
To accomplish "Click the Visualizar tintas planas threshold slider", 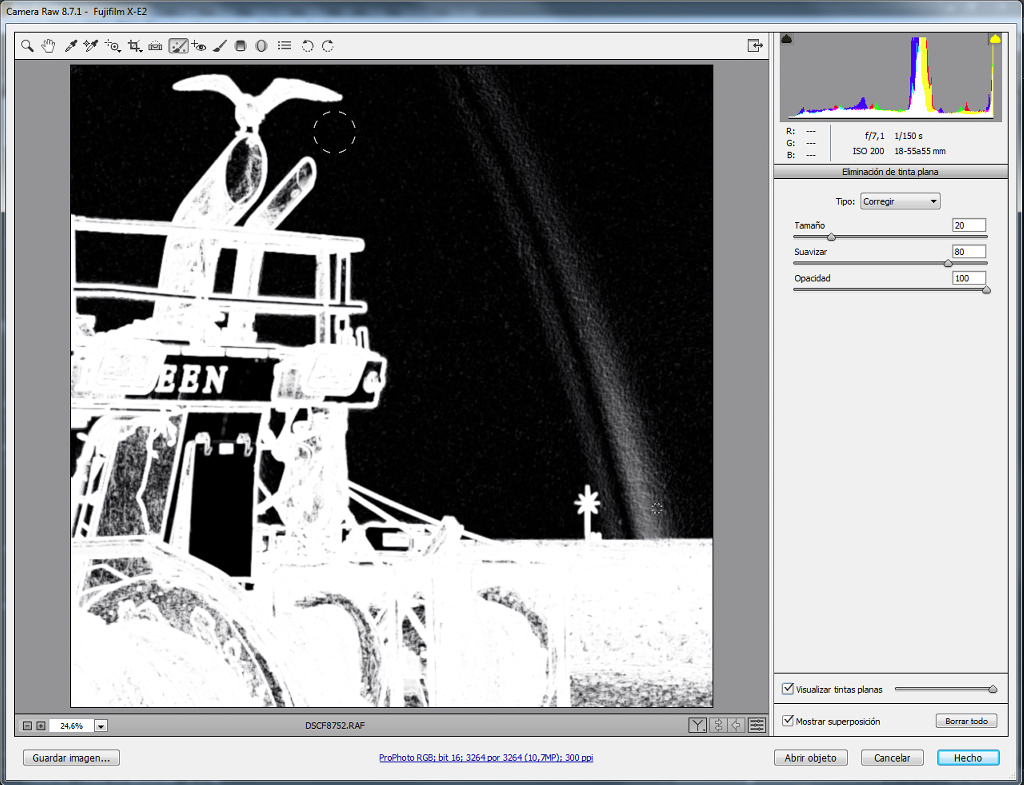I will coord(946,689).
